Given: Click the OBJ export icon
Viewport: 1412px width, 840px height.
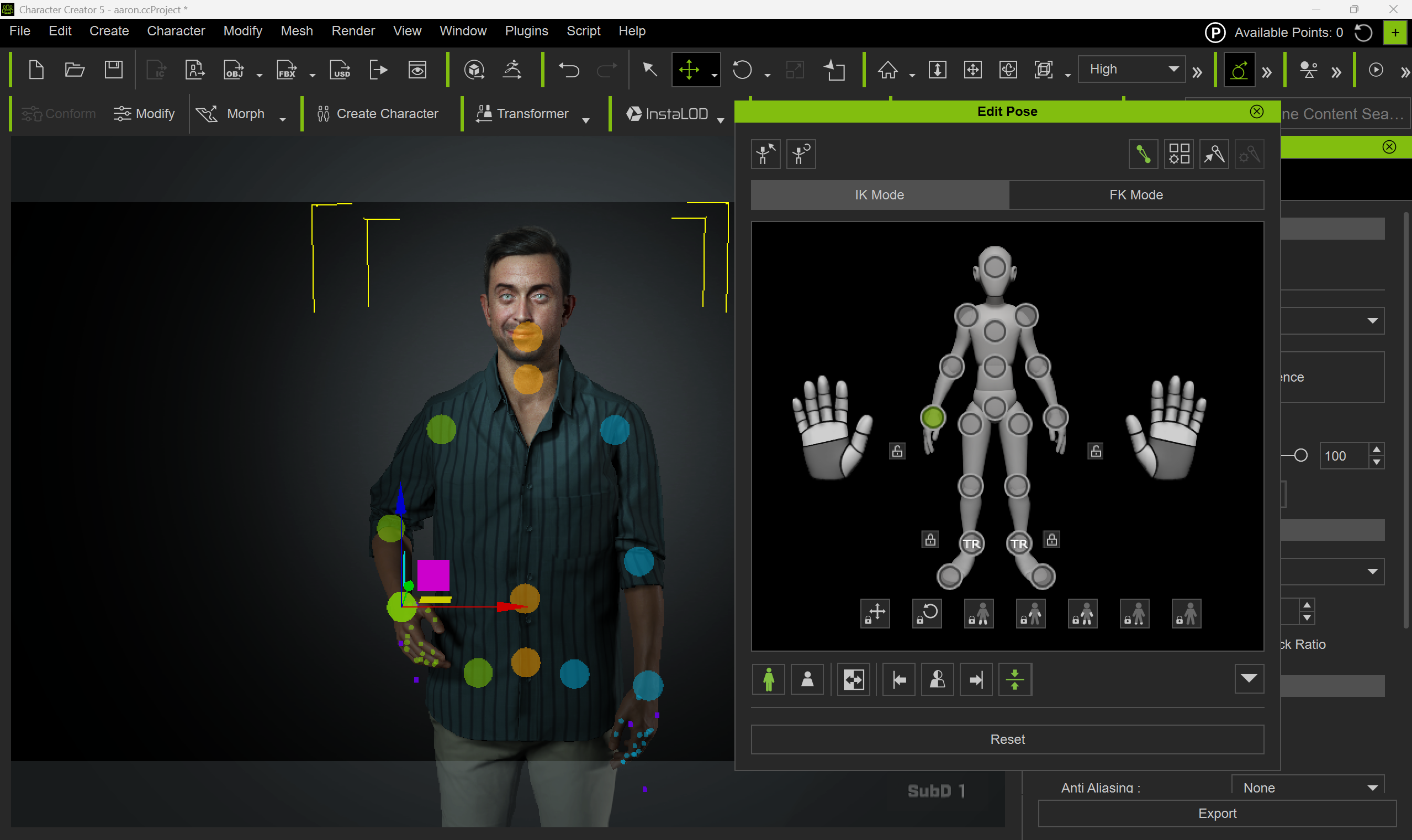Looking at the screenshot, I should point(233,70).
